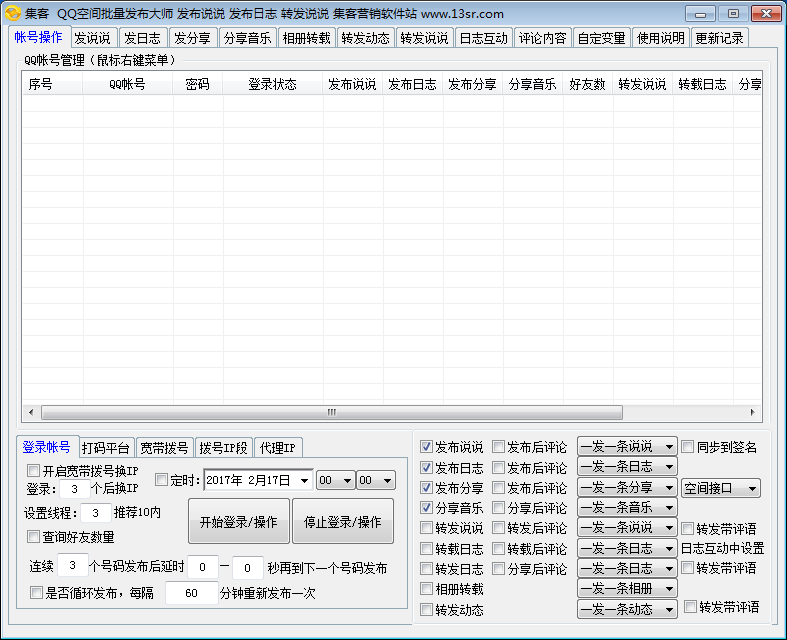The height and width of the screenshot is (640, 787).
Task: Tick the 定时 checkbox
Action: 161,480
